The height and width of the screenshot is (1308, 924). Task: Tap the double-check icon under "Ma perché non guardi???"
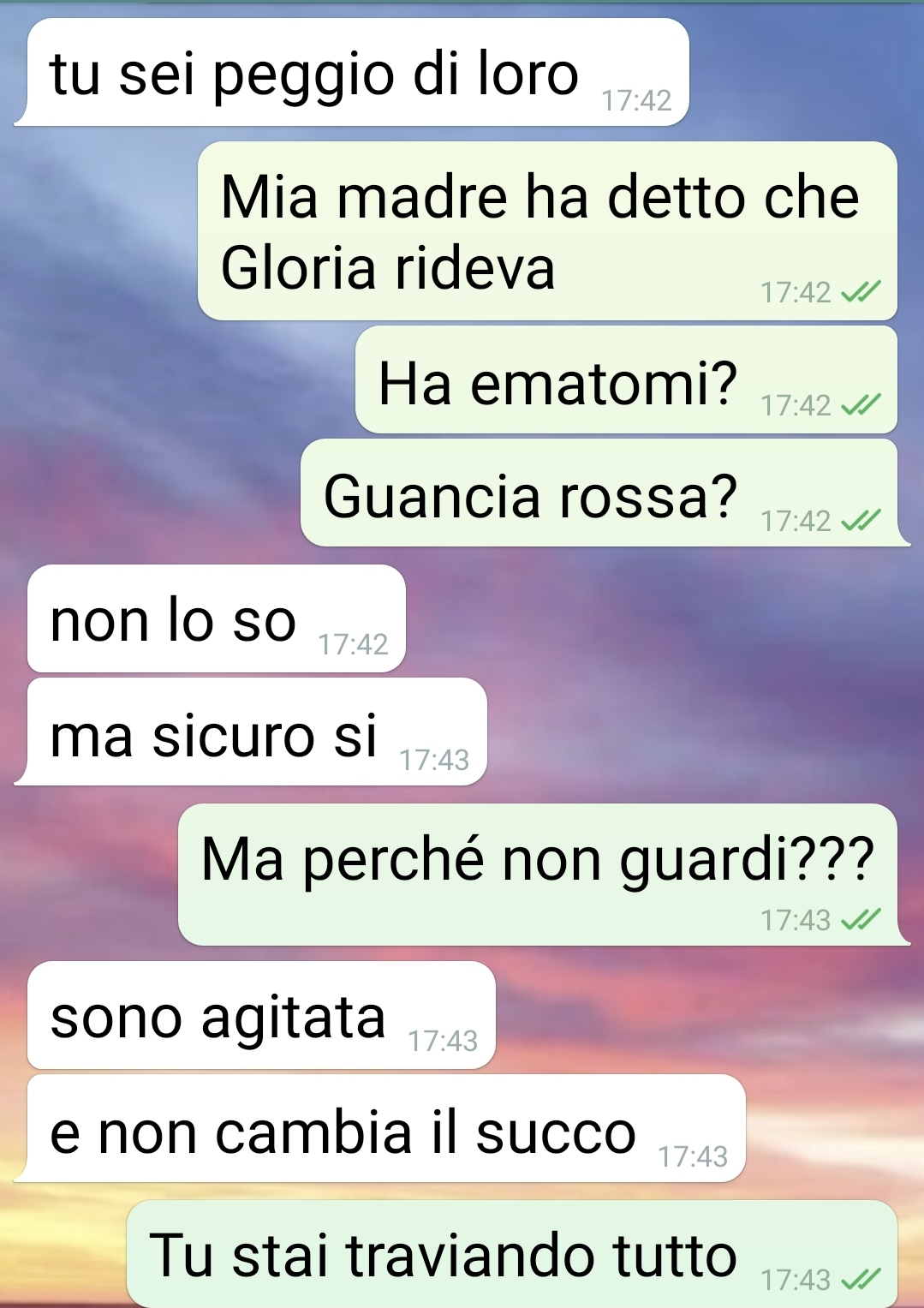point(861,920)
